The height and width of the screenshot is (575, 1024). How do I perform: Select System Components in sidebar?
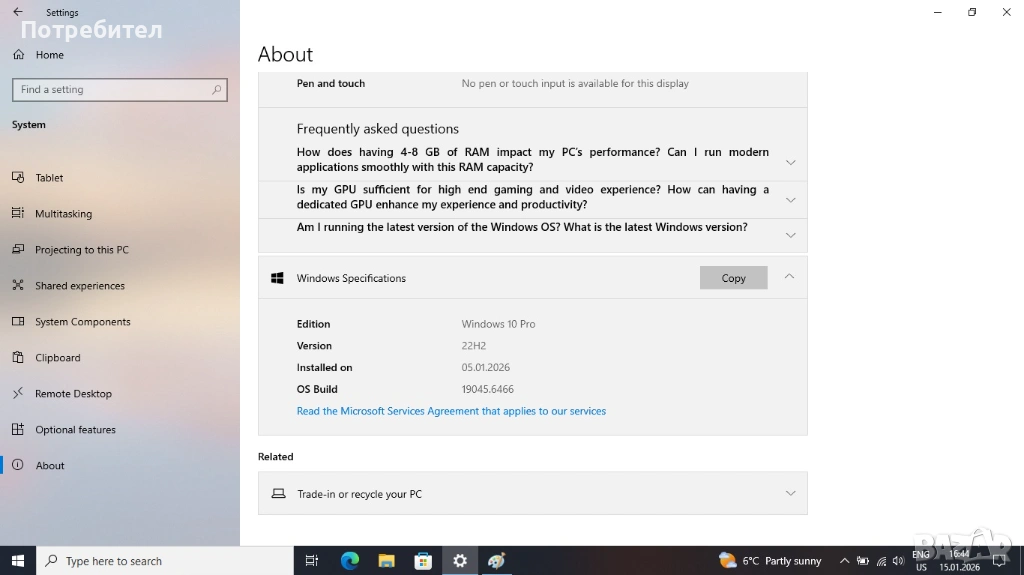[82, 322]
